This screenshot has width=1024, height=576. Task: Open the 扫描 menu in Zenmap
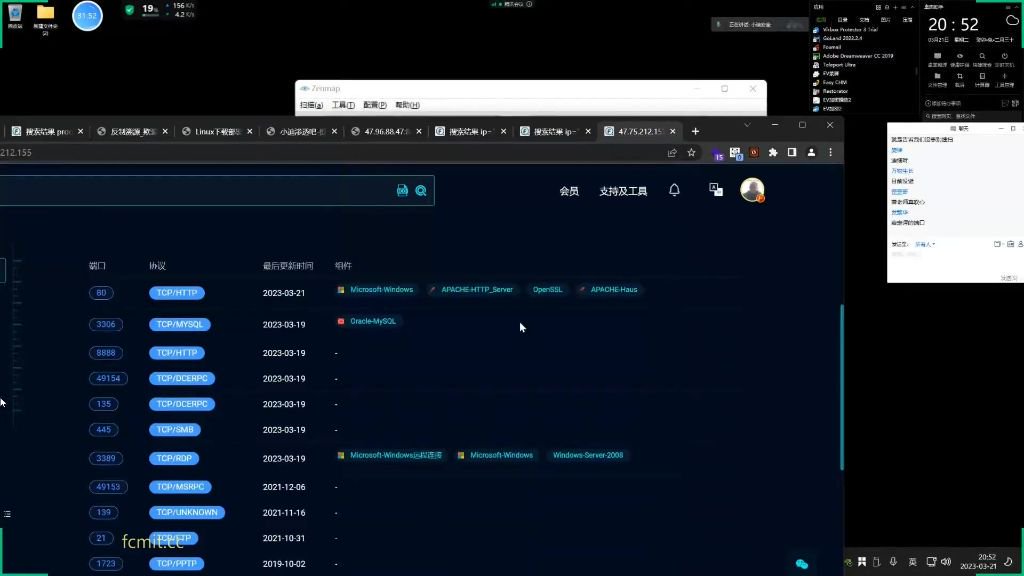coord(312,105)
